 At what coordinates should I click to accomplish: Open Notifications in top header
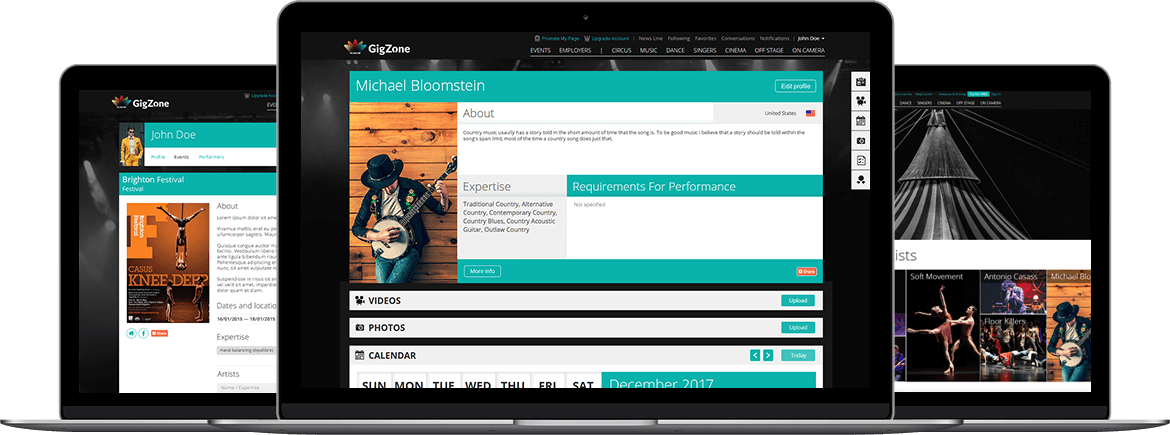[775, 38]
